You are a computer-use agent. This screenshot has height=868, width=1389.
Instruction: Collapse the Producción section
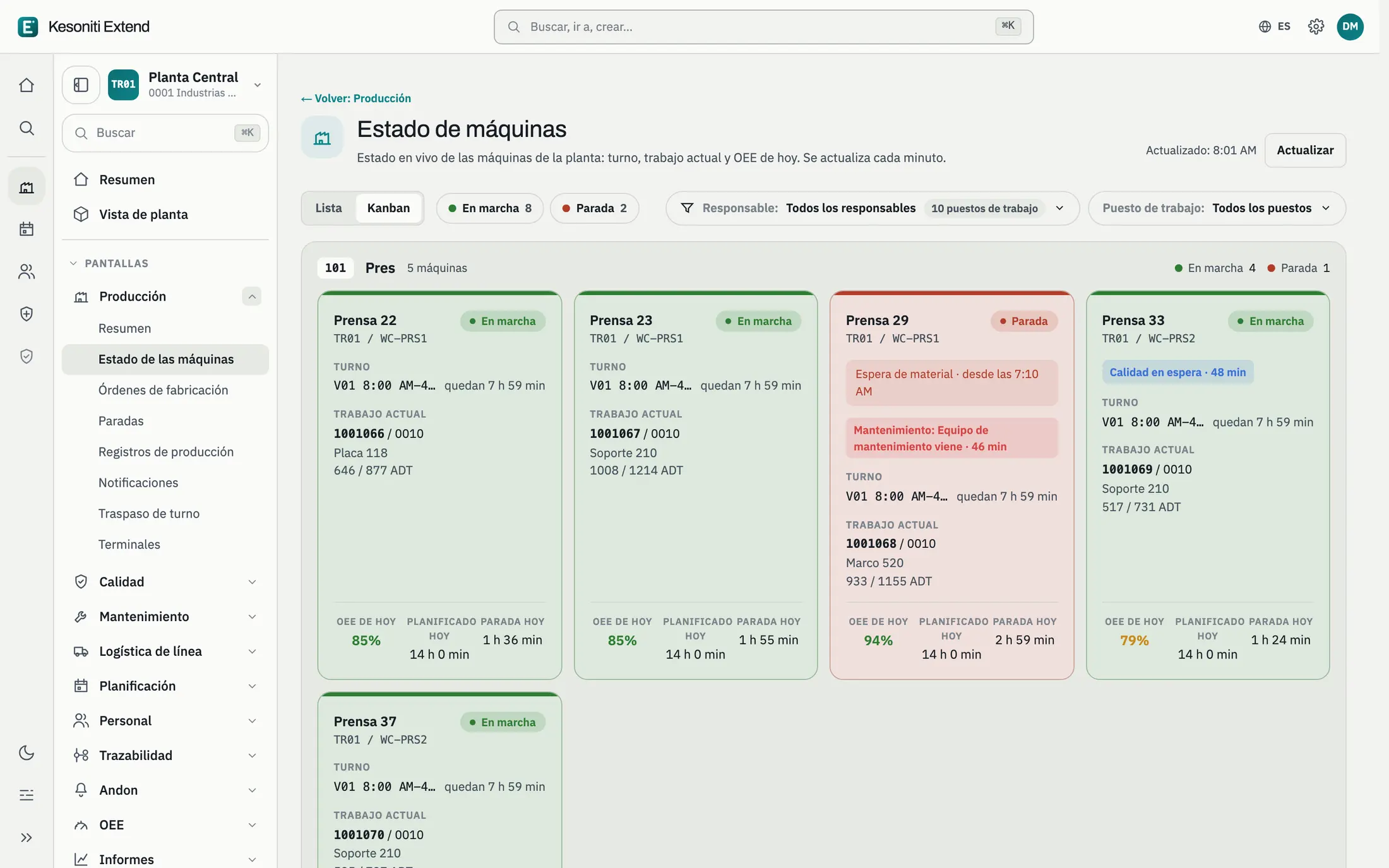[x=251, y=296]
